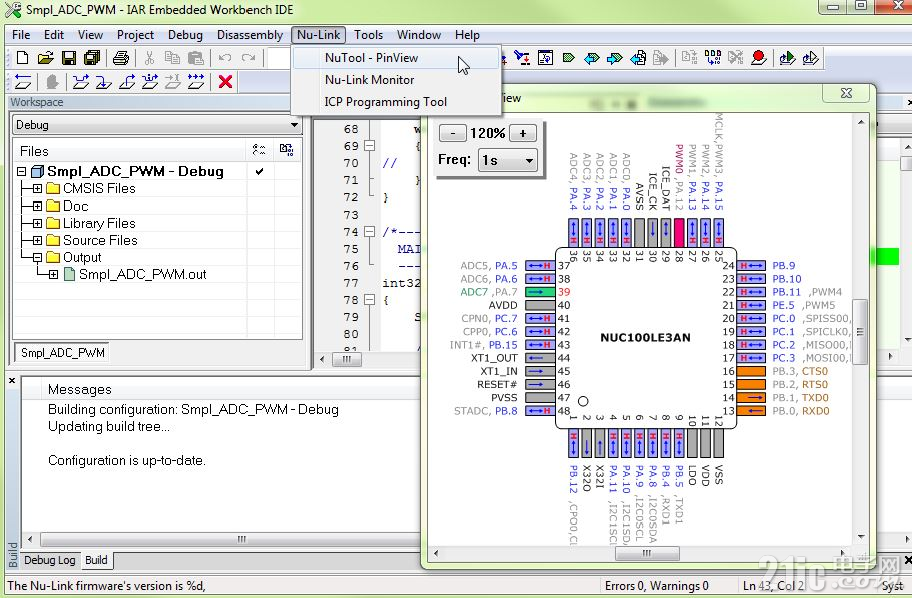Click the Undo arrow icon
The width and height of the screenshot is (912, 598).
click(x=225, y=58)
